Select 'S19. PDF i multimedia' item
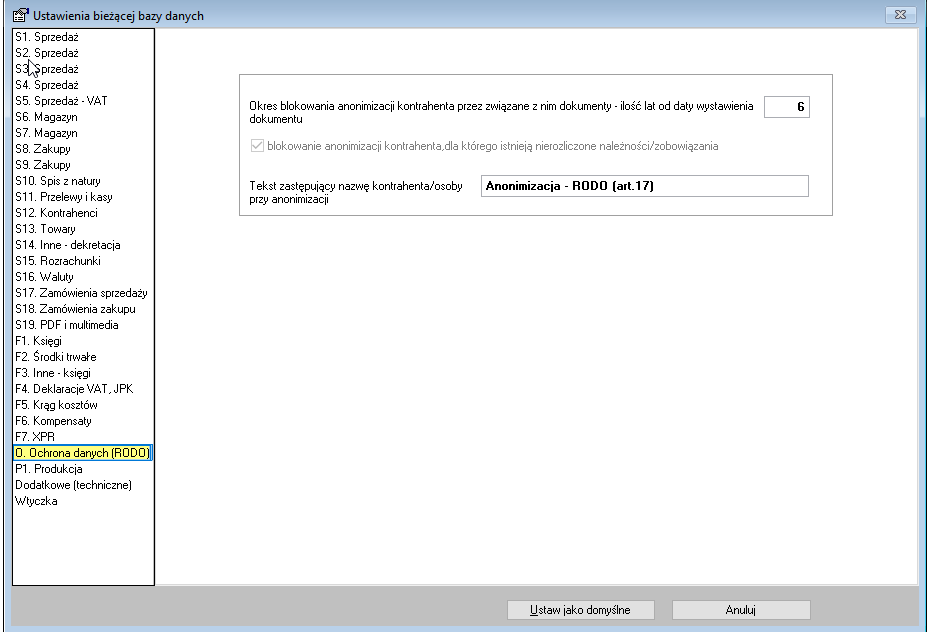Image resolution: width=927 pixels, height=632 pixels. click(66, 325)
